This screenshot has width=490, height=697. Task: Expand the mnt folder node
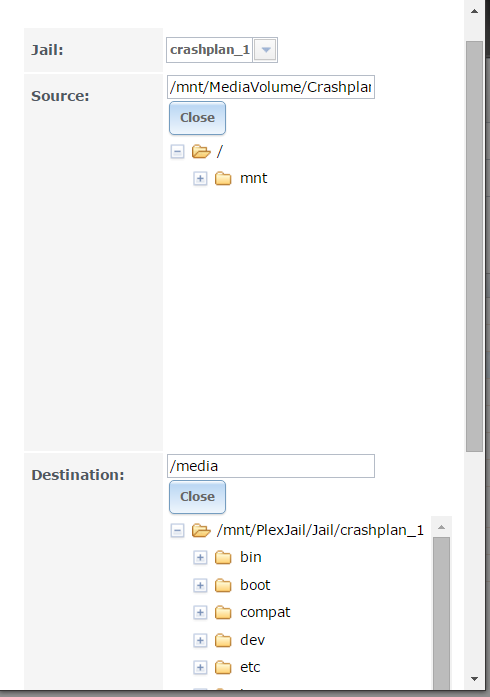[x=200, y=179]
